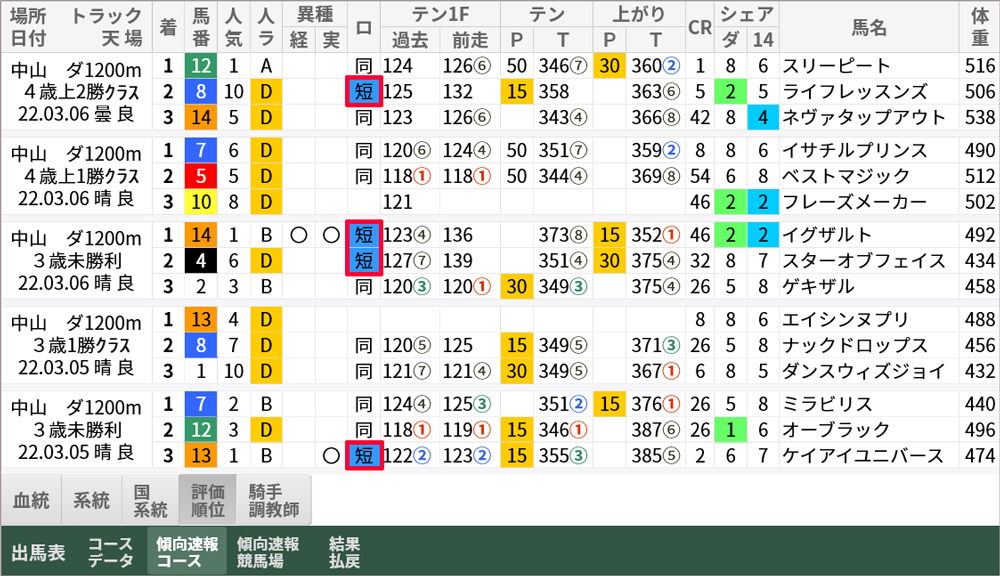Click the horse name ダンスウィズジョイ
This screenshot has width=1000, height=576.
click(864, 371)
